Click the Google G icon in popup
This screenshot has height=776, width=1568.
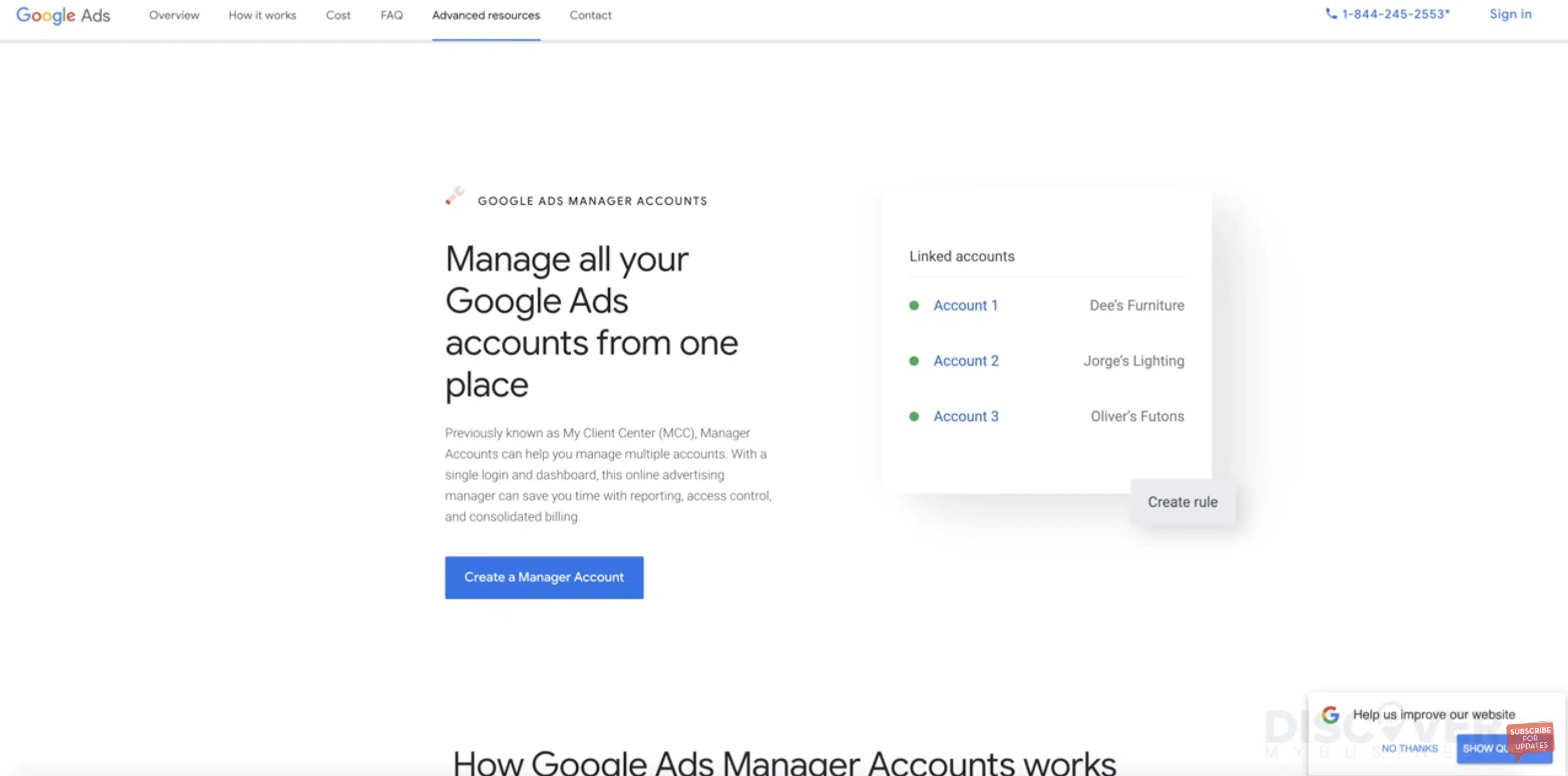coord(1331,715)
